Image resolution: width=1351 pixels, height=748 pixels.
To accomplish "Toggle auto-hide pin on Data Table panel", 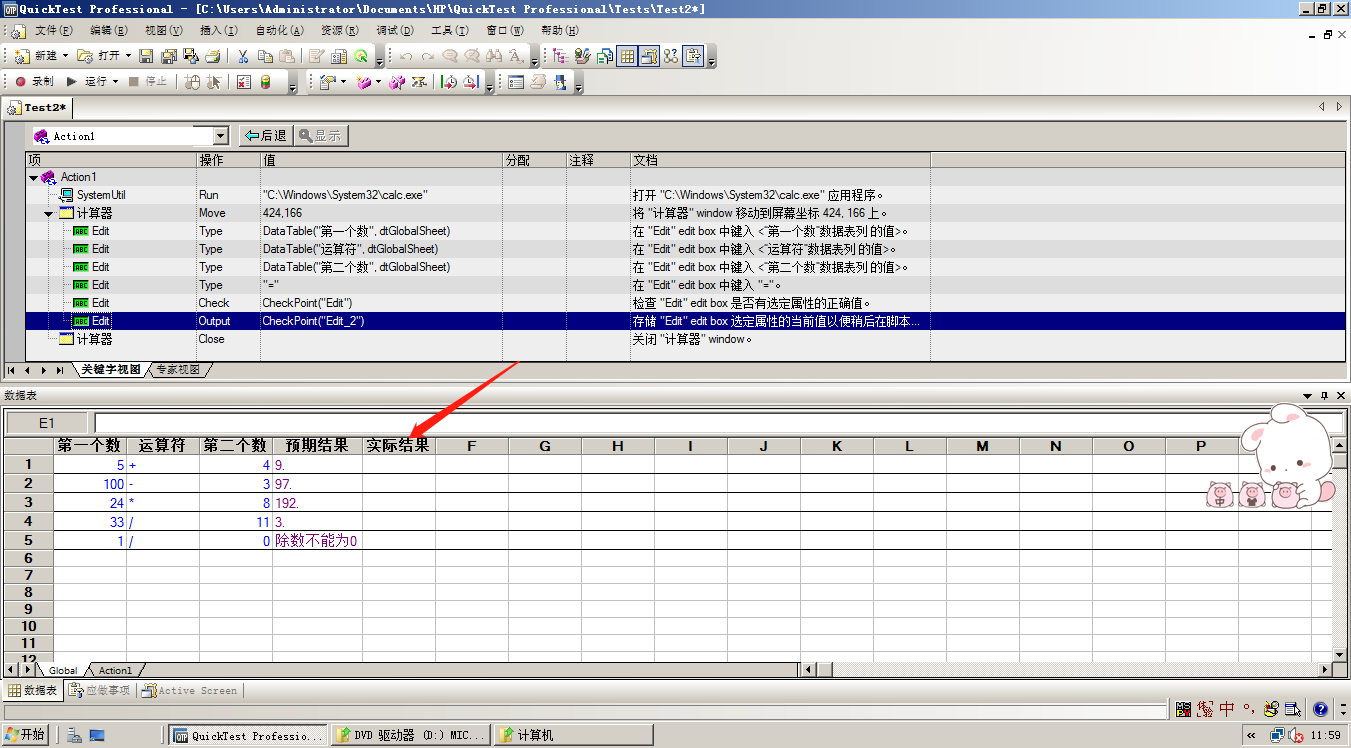I will [x=1325, y=396].
